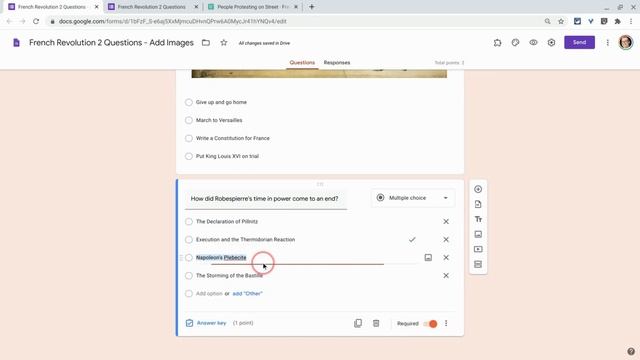
Task: Click the Help question mark icon
Action: [631, 351]
